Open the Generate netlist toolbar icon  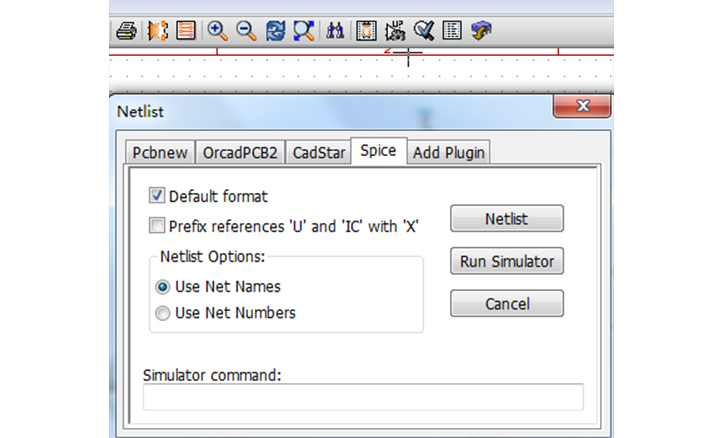(157, 31)
